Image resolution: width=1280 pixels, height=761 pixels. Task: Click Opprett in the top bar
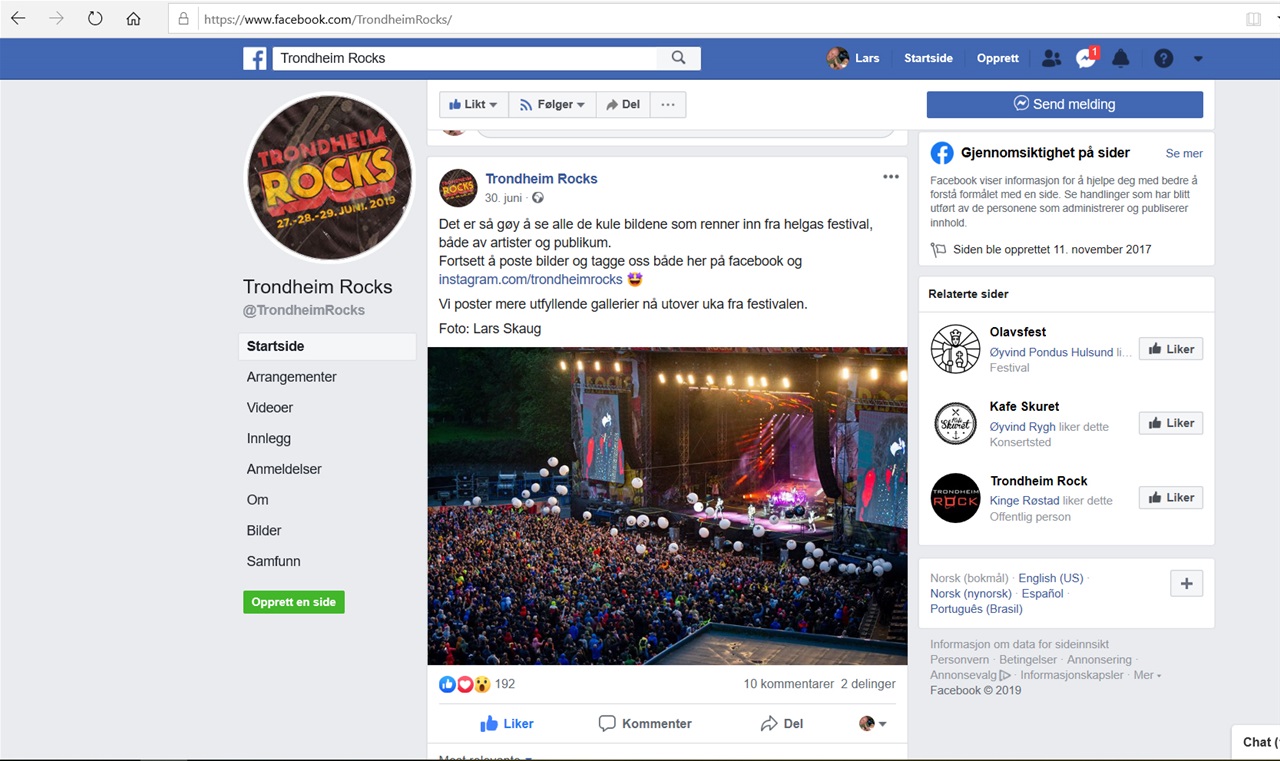pyautogui.click(x=998, y=58)
